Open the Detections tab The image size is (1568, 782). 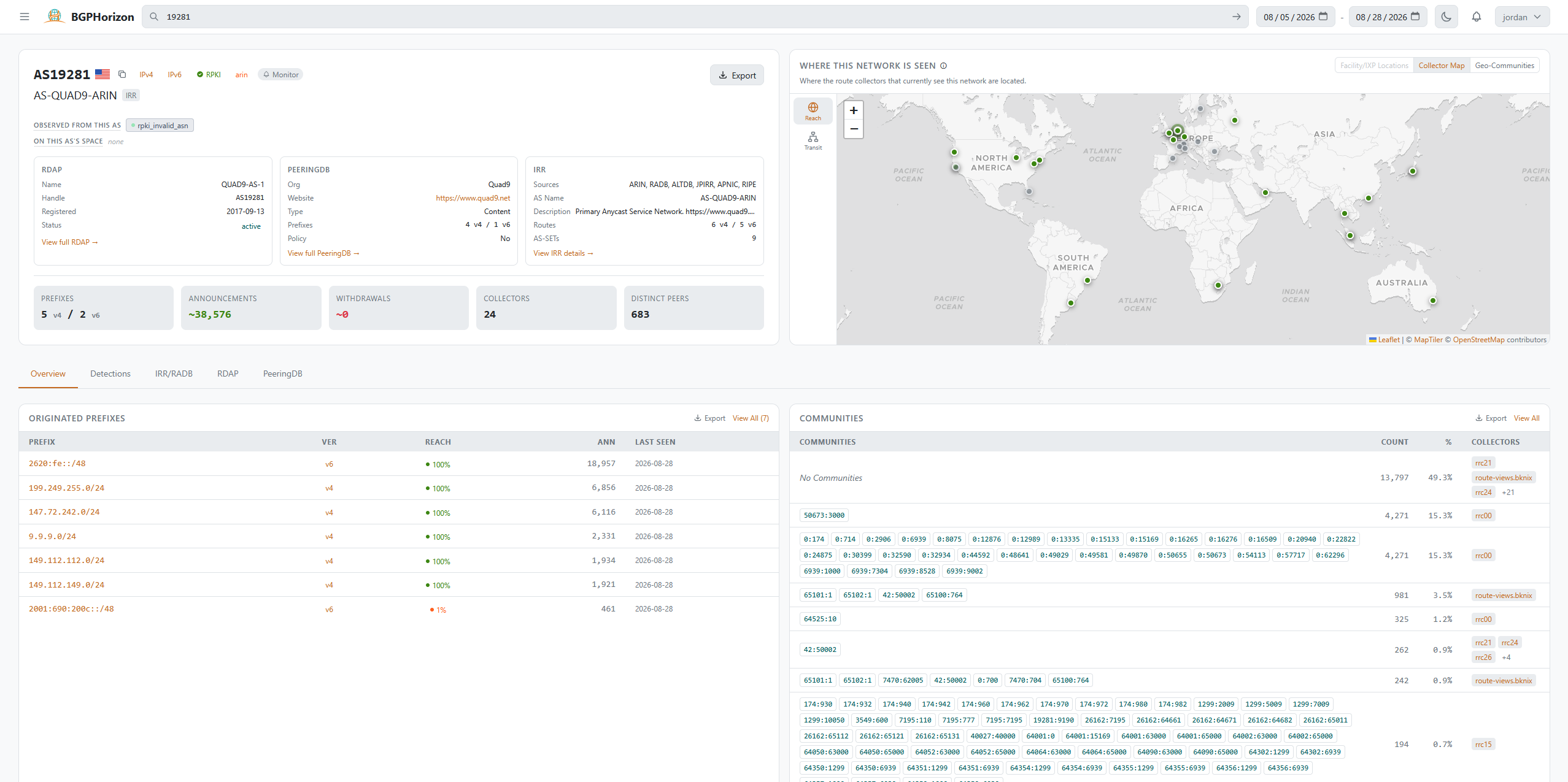[110, 374]
